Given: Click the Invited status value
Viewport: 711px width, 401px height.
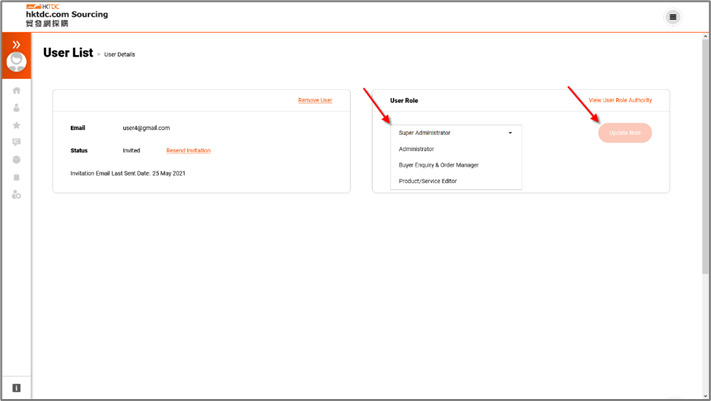Looking at the screenshot, I should [x=131, y=151].
